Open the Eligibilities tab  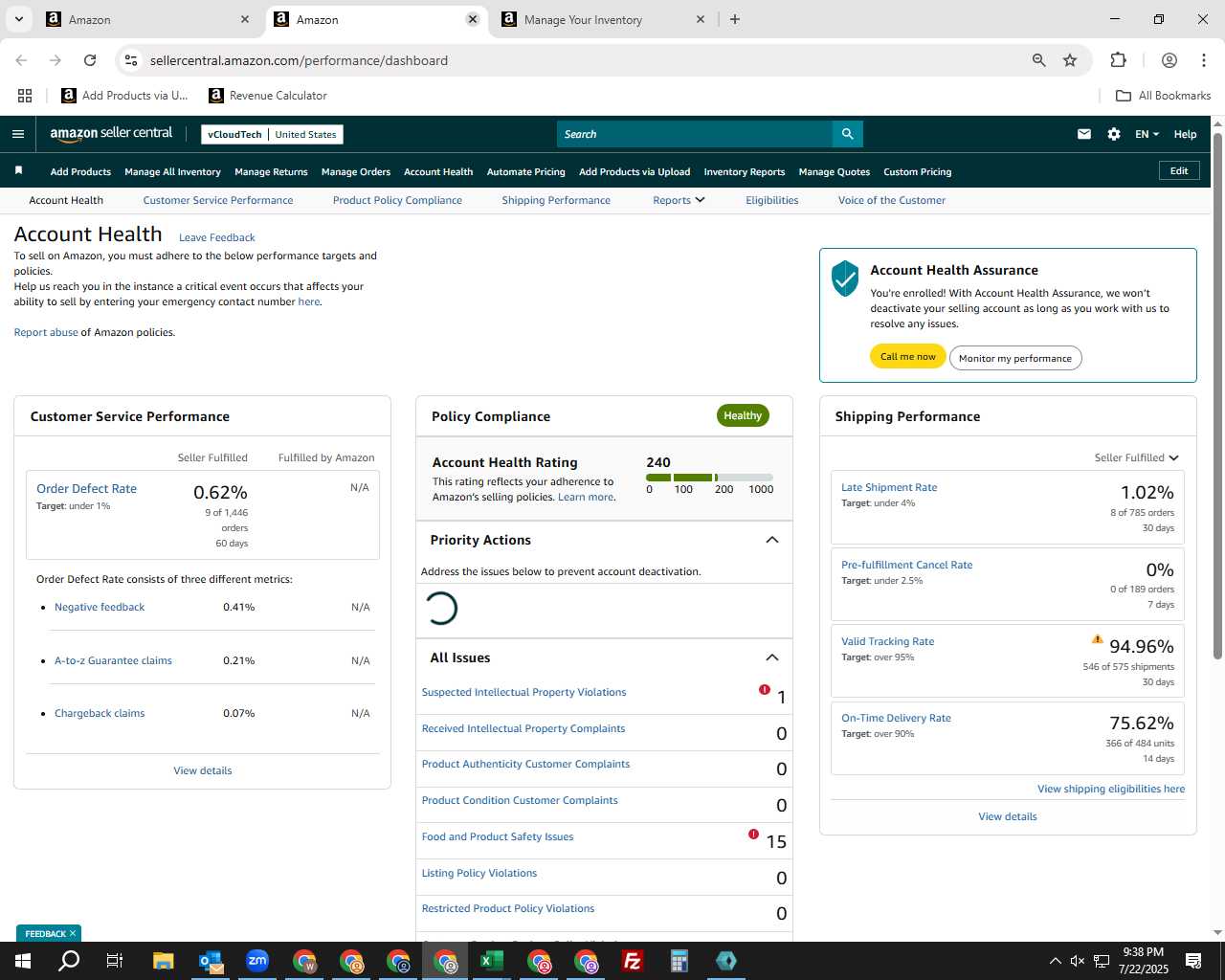(x=772, y=200)
